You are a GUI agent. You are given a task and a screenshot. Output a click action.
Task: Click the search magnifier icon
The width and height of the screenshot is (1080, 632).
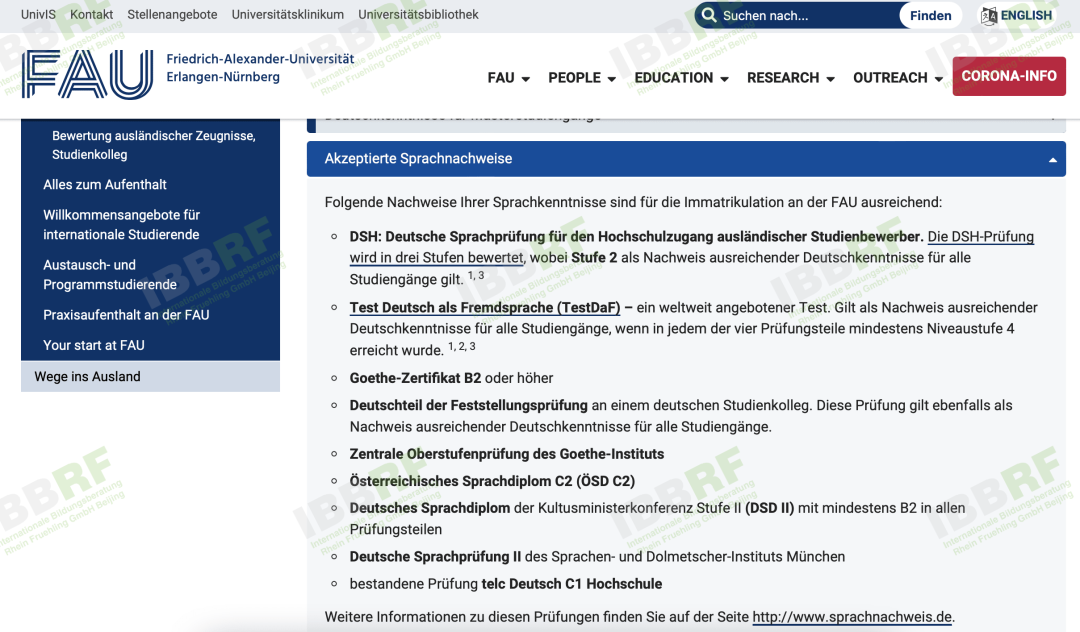coord(709,15)
